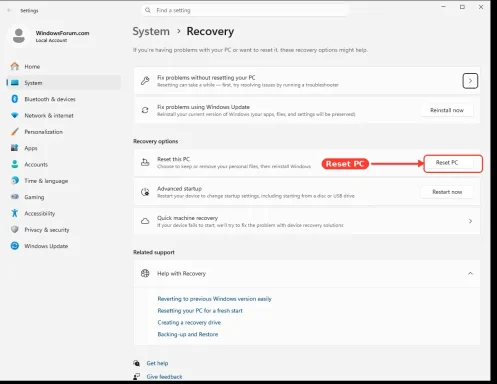Image resolution: width=497 pixels, height=384 pixels.
Task: Click the Accessibility figure icon
Action: [x=15, y=213]
